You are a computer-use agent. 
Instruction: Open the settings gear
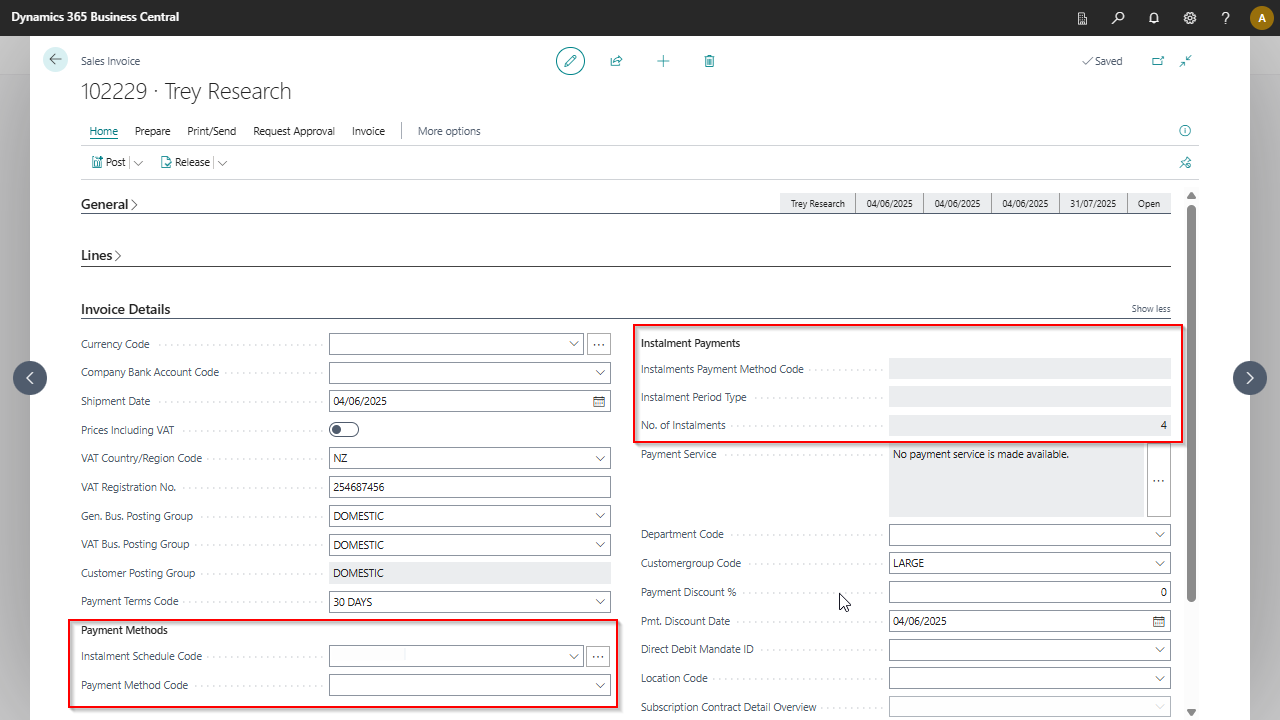1190,18
